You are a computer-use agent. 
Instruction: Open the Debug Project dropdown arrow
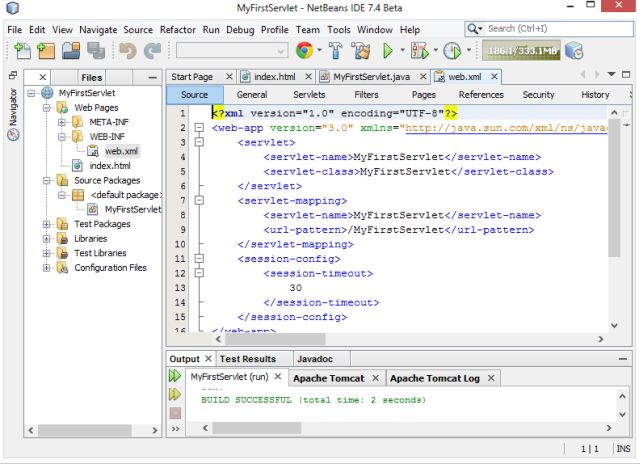pyautogui.click(x=436, y=50)
